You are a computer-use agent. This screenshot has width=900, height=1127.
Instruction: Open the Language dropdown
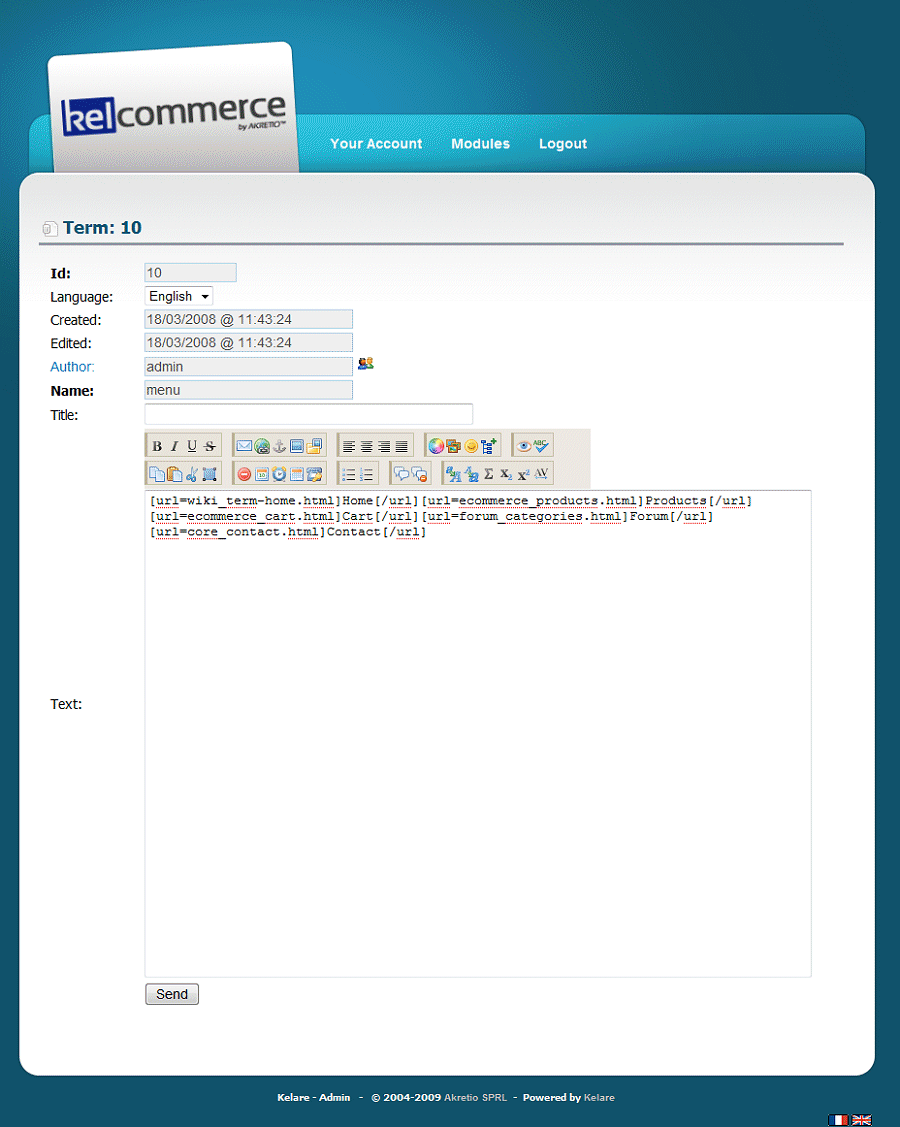click(179, 297)
